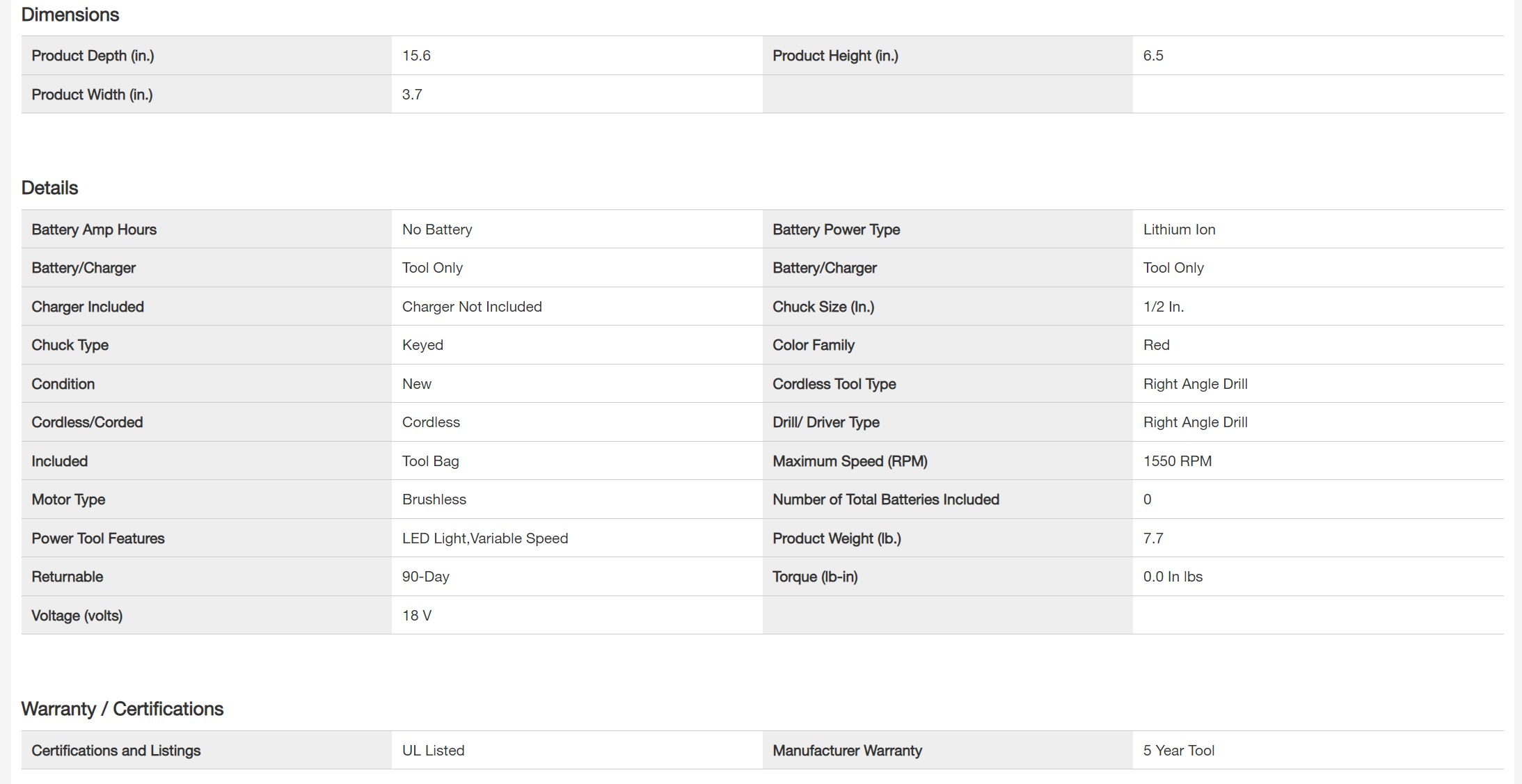Select the LED Light, Variable Speed value

coord(485,538)
